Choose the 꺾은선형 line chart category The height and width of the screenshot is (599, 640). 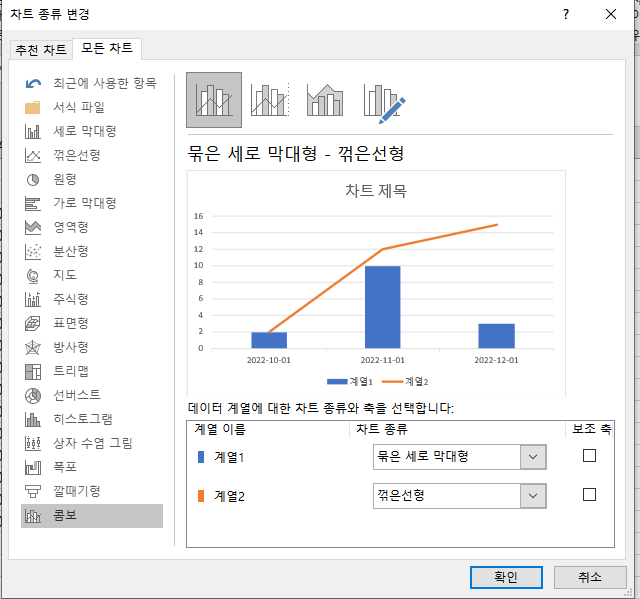(x=92, y=155)
